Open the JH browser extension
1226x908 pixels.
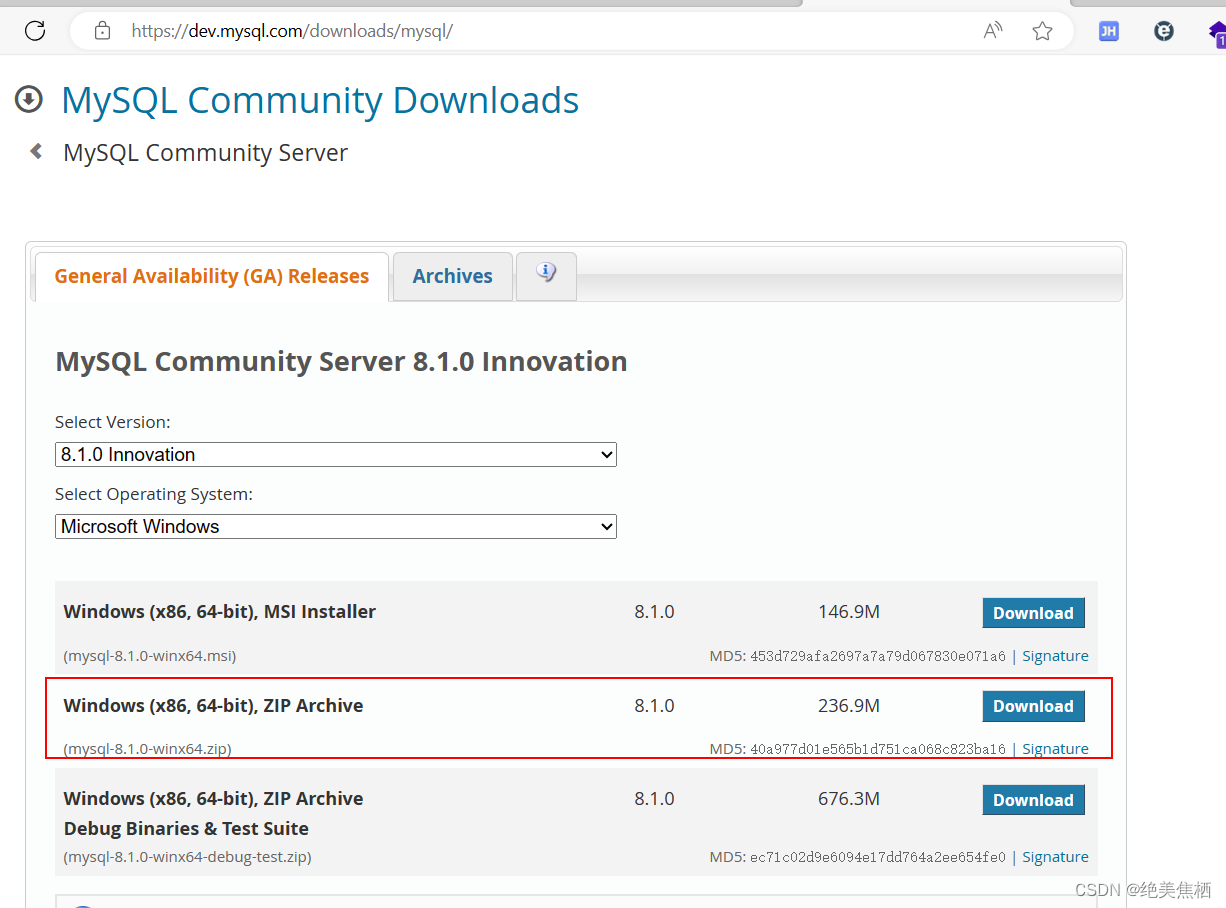(x=1108, y=31)
